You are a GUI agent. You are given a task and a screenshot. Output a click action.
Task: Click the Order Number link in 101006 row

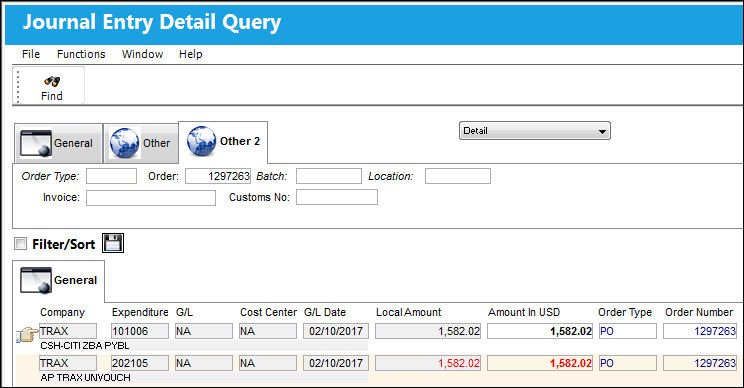700,331
